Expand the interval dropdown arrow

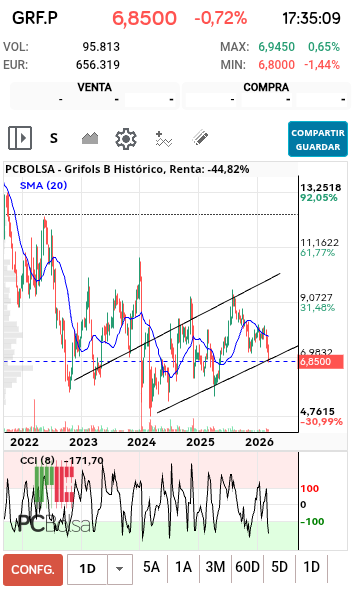click(120, 569)
